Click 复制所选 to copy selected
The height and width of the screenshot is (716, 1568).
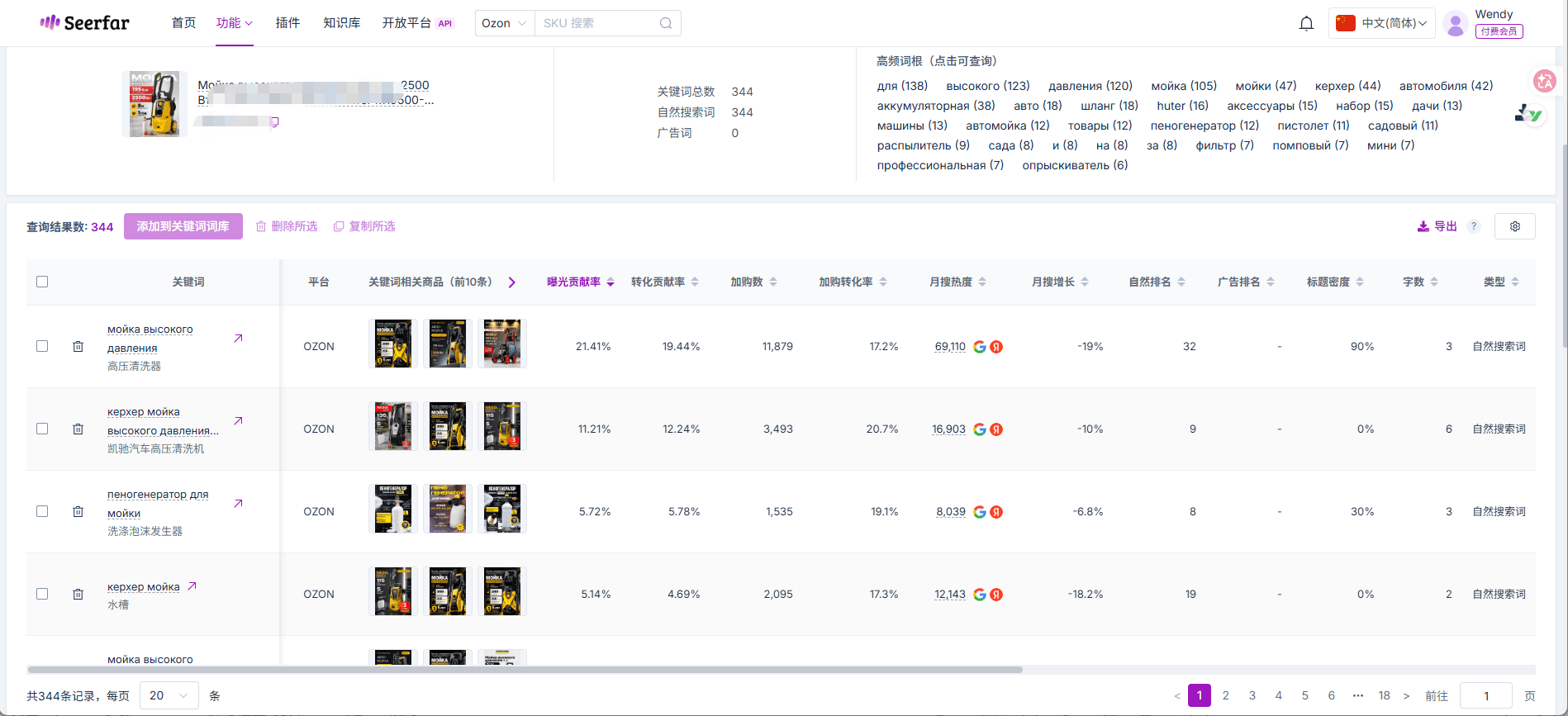pyautogui.click(x=364, y=226)
